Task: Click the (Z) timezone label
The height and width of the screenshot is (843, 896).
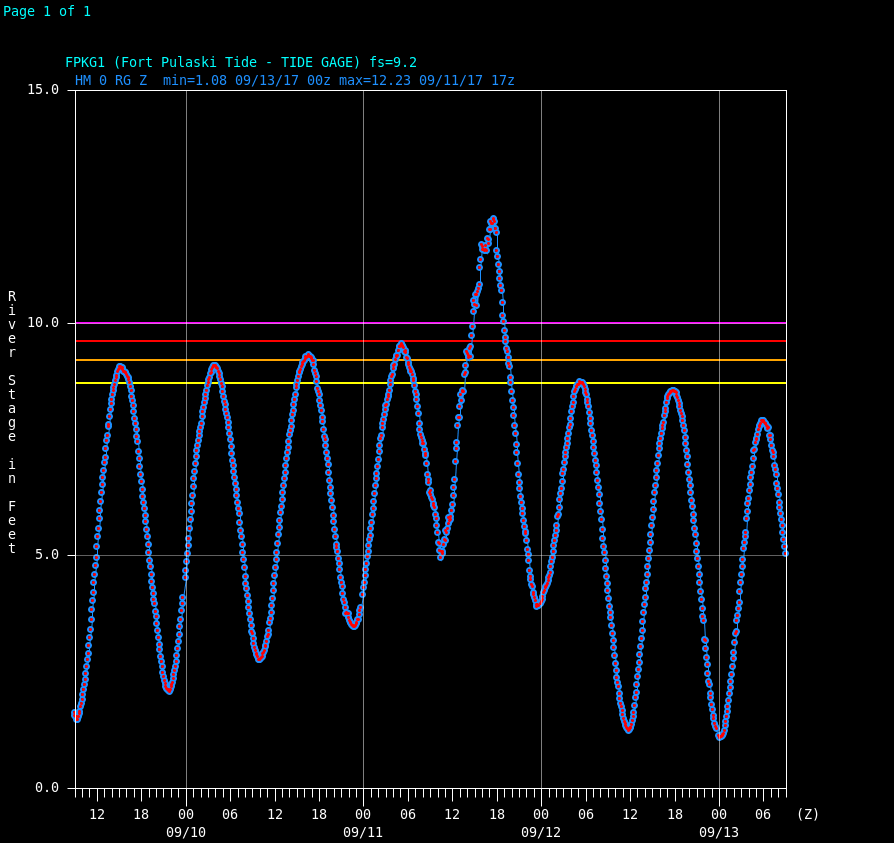Action: 808,814
